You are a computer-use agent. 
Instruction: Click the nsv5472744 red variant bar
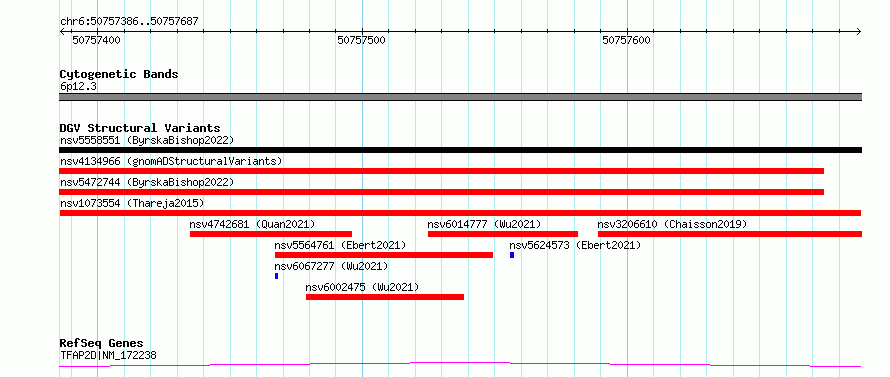[442, 192]
